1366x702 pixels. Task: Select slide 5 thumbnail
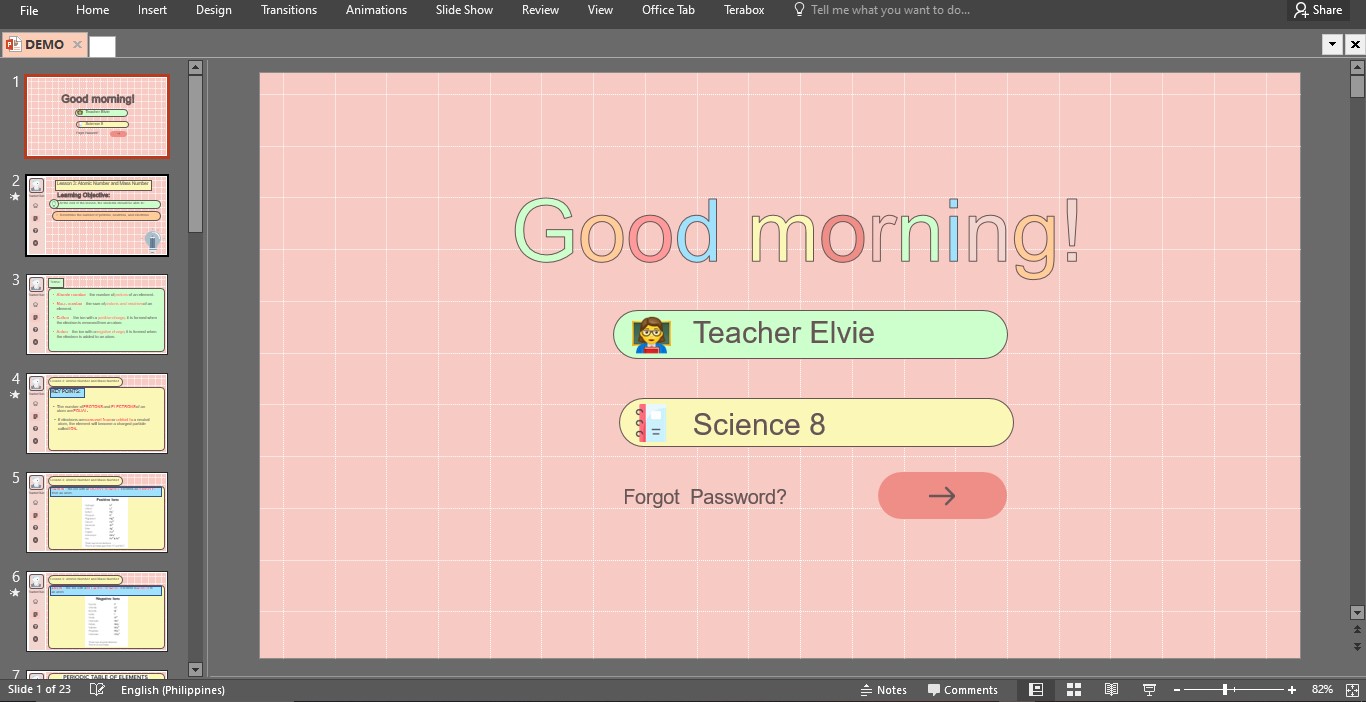point(97,512)
